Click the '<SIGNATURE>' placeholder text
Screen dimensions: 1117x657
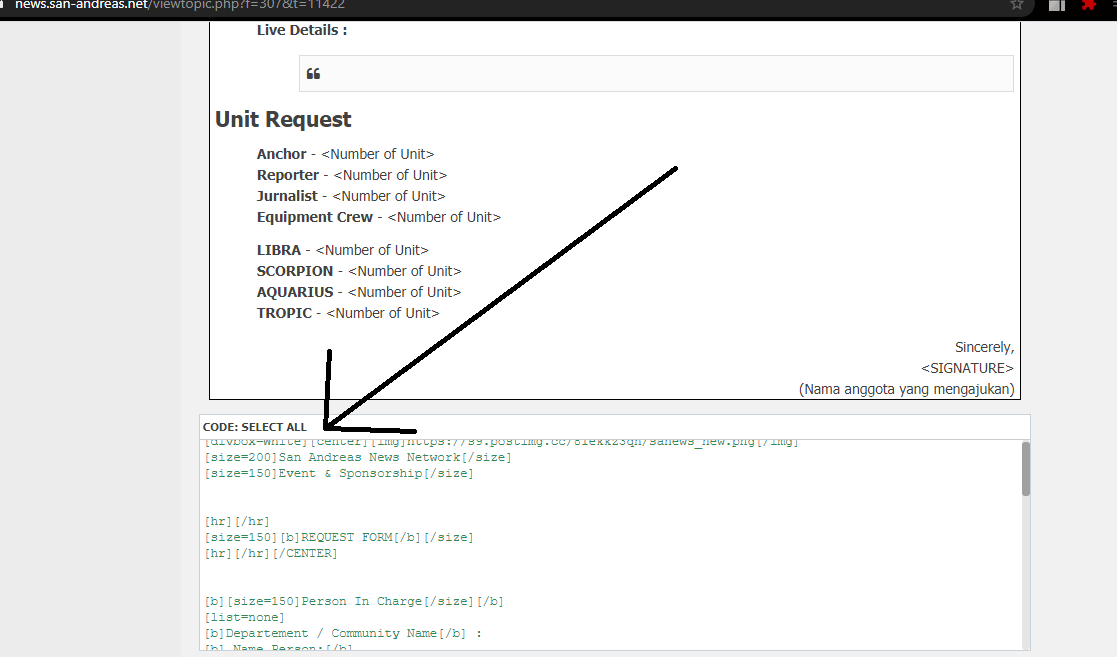coord(967,368)
